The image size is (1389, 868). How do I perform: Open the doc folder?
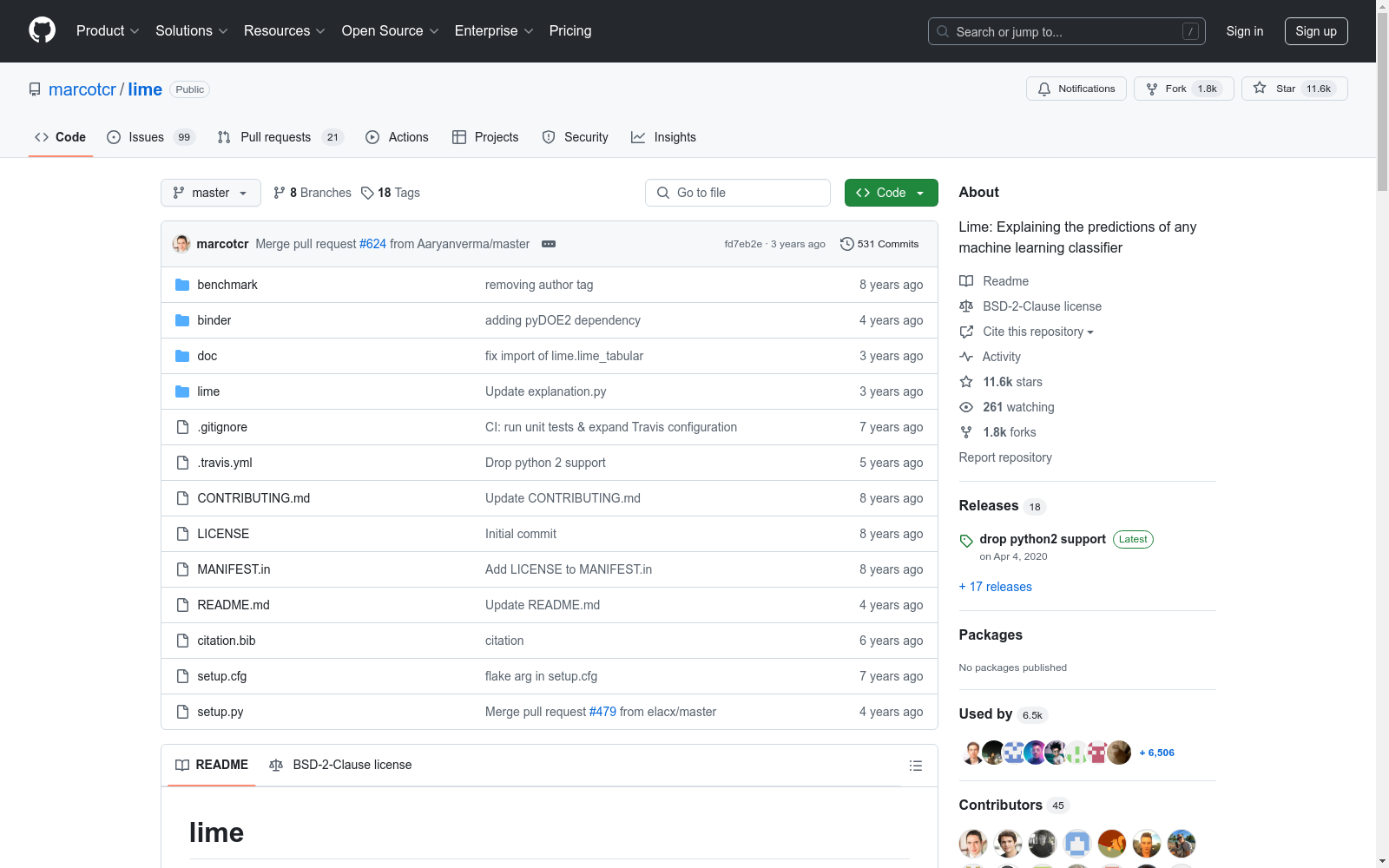(207, 356)
